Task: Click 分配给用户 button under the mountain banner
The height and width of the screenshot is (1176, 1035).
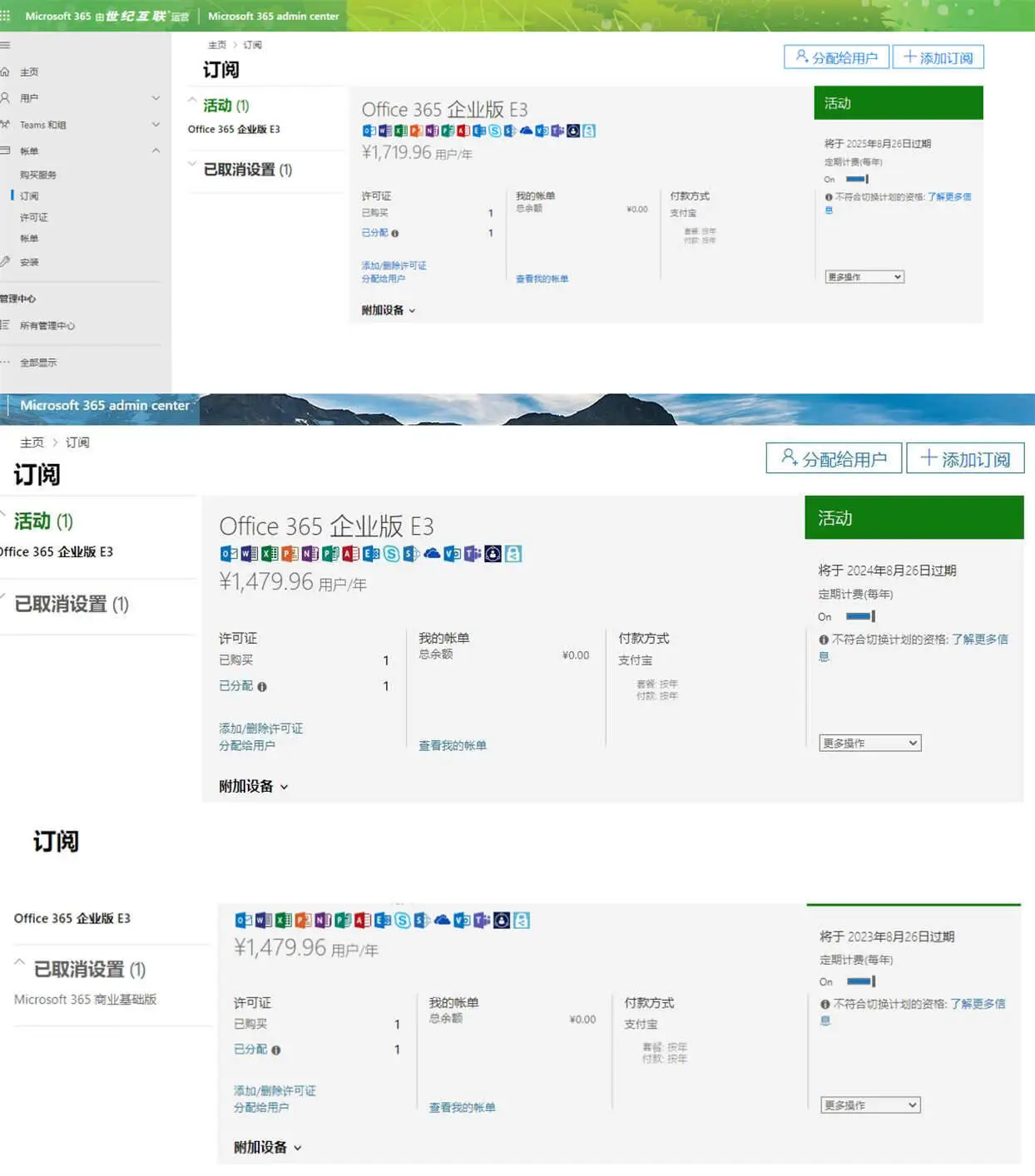Action: point(834,458)
